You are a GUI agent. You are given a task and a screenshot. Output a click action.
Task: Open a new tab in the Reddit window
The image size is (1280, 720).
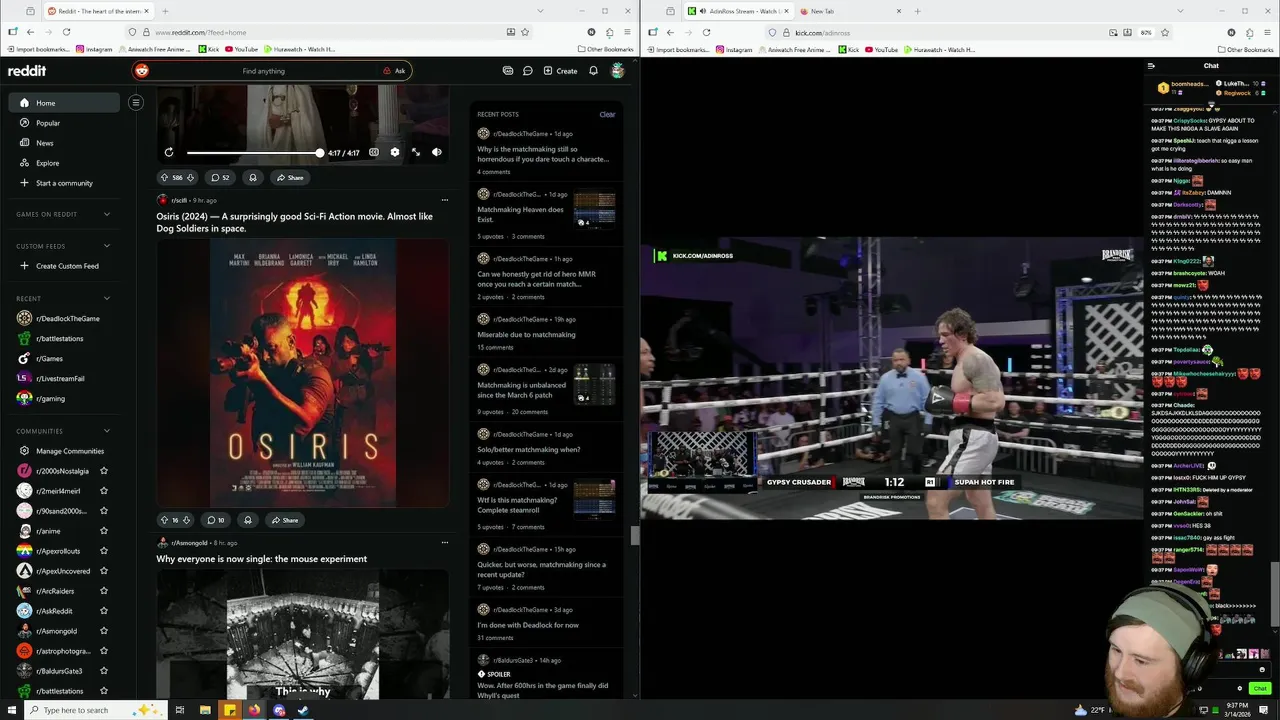(165, 11)
